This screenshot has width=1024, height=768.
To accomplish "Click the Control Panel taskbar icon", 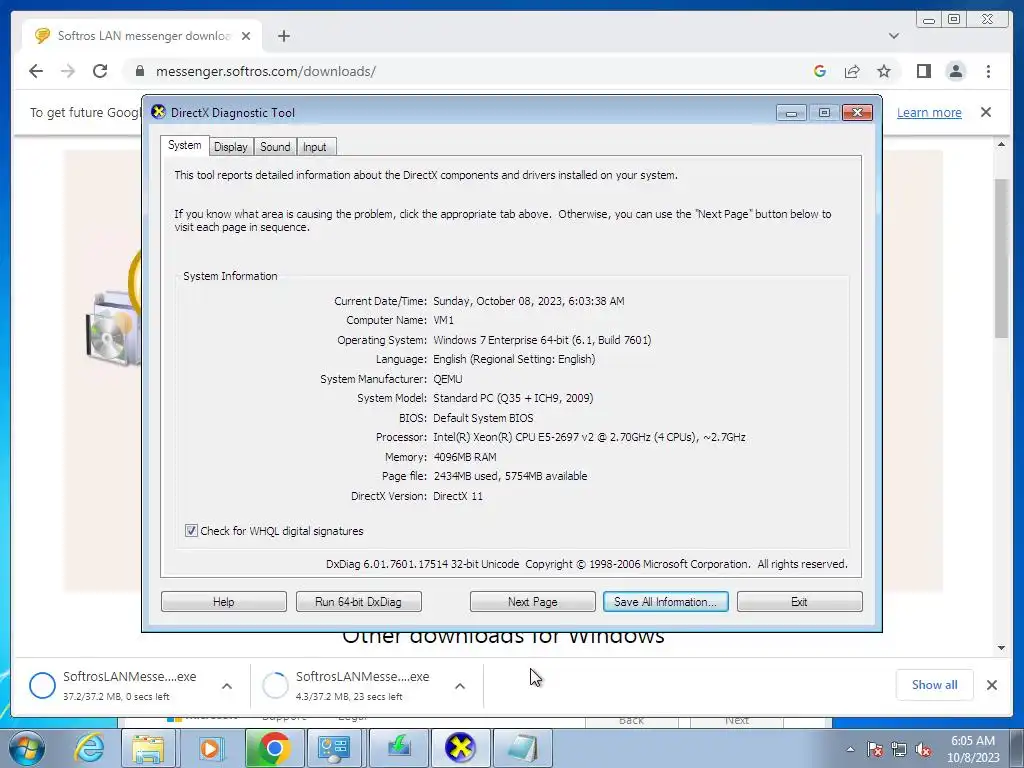I will point(334,748).
